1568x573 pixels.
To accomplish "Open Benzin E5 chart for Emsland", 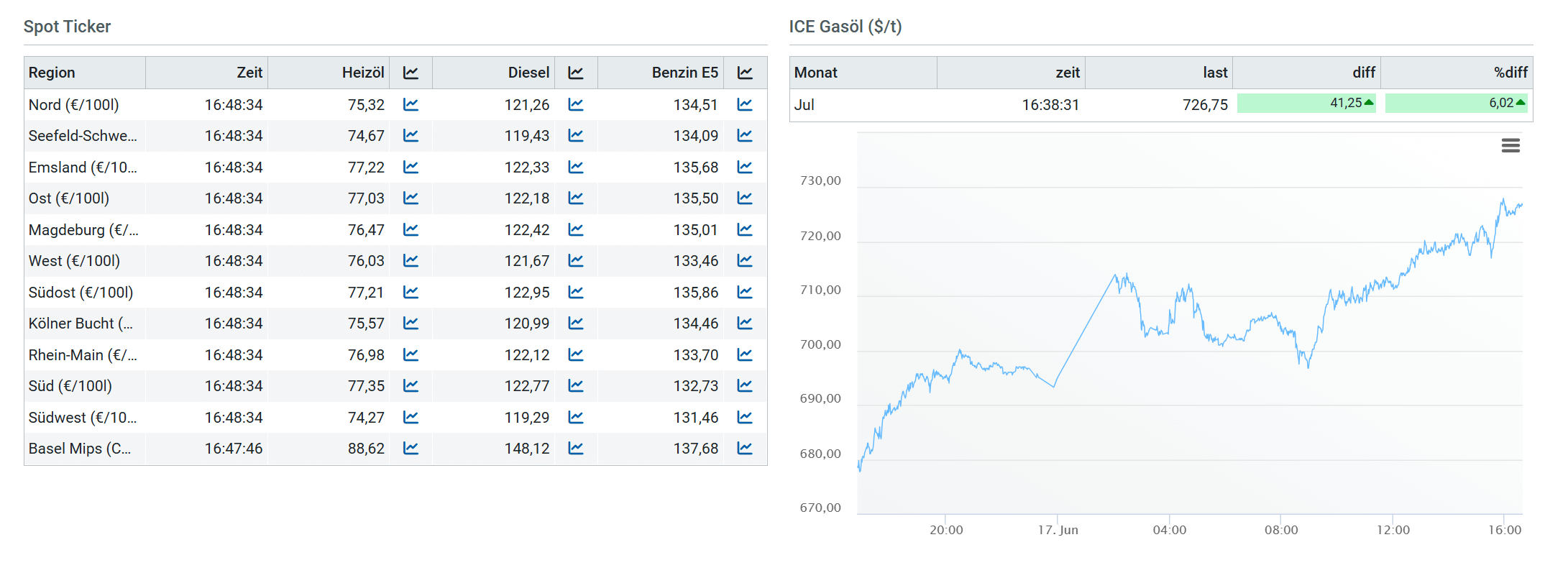I will tap(745, 168).
